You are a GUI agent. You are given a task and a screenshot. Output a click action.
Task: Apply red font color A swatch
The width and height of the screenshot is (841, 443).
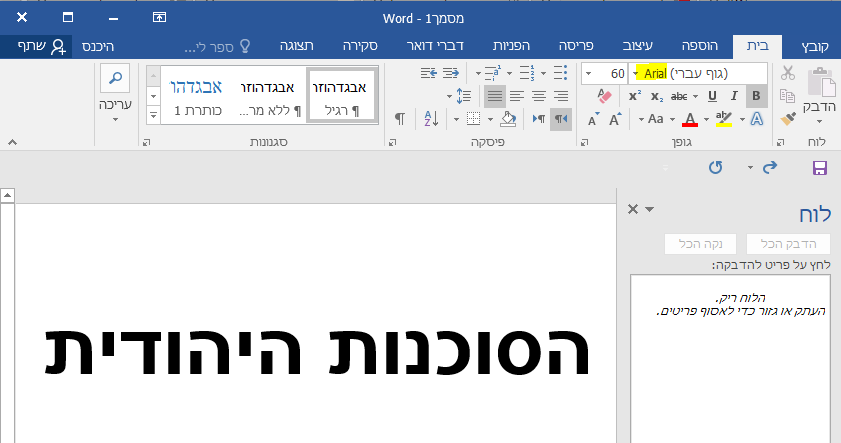(x=690, y=119)
